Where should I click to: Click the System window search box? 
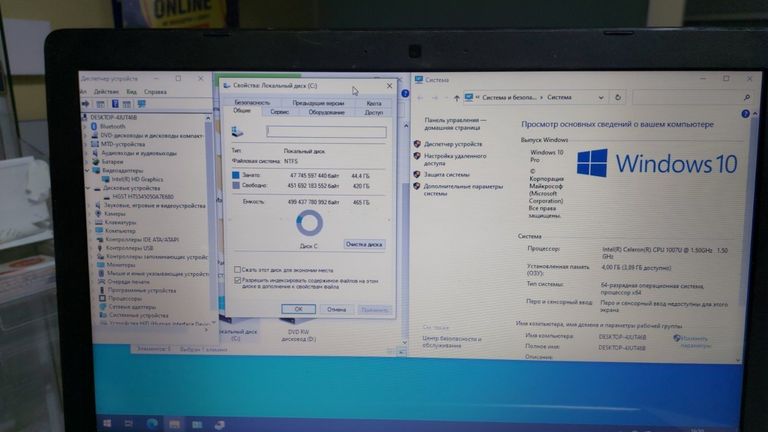pyautogui.click(x=692, y=97)
